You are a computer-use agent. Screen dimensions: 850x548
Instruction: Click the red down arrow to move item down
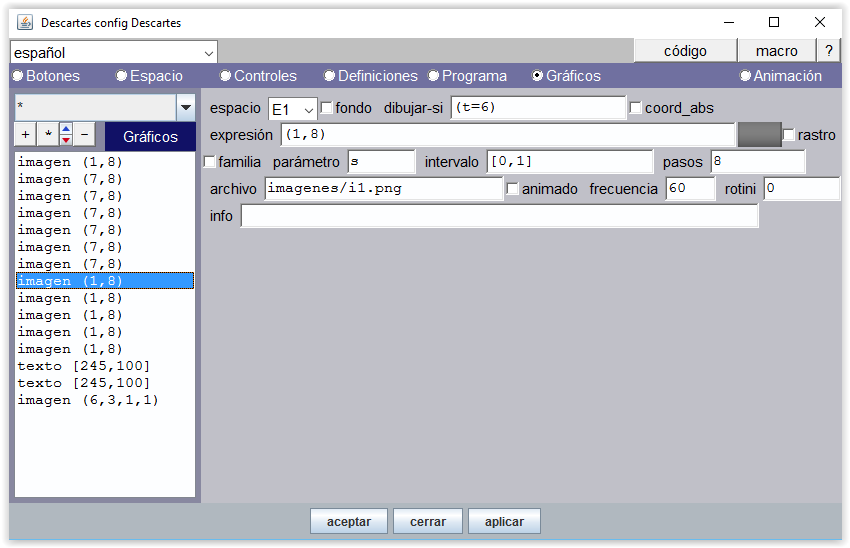coord(66,139)
